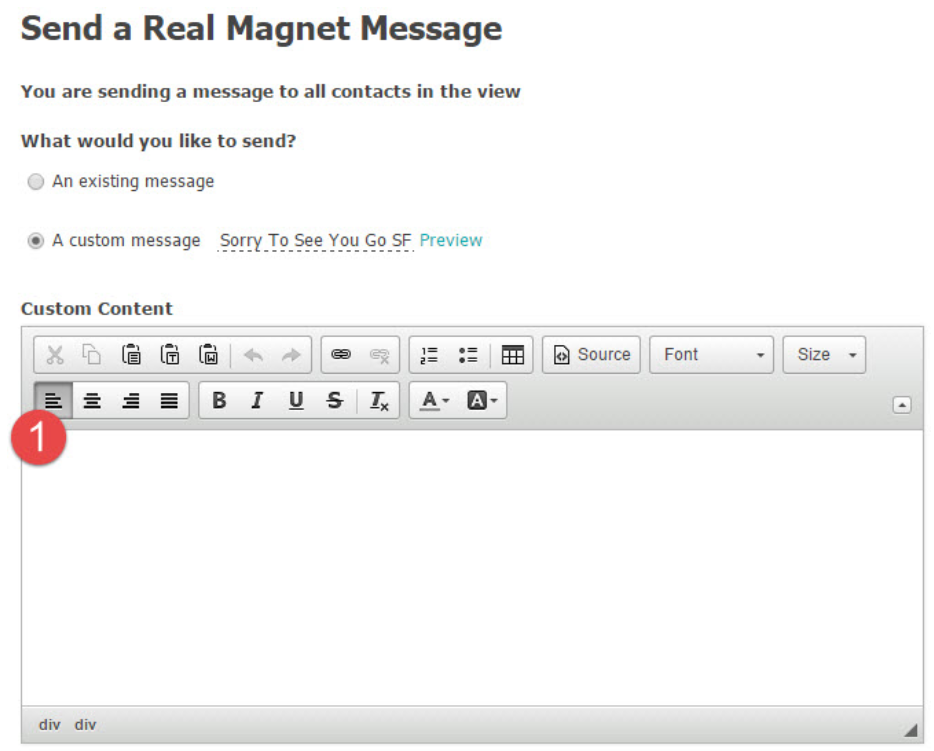This screenshot has height=751, width=934.
Task: Click the Paste as plain text icon
Action: pos(170,355)
